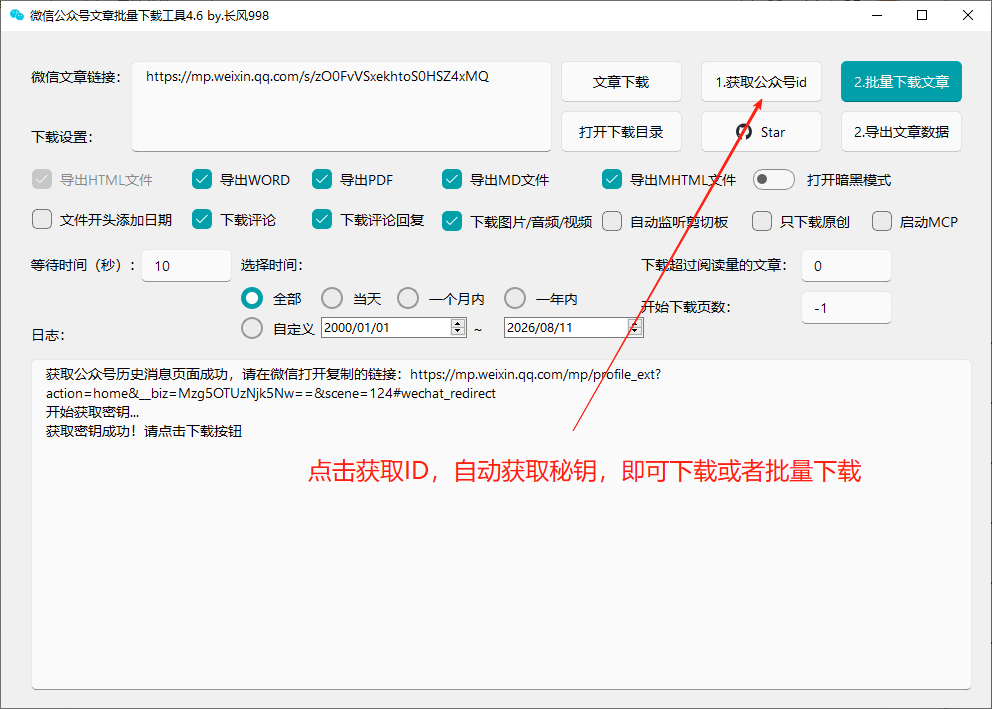Image resolution: width=992 pixels, height=709 pixels.
Task: Select the 一年内 radio button
Action: click(515, 298)
